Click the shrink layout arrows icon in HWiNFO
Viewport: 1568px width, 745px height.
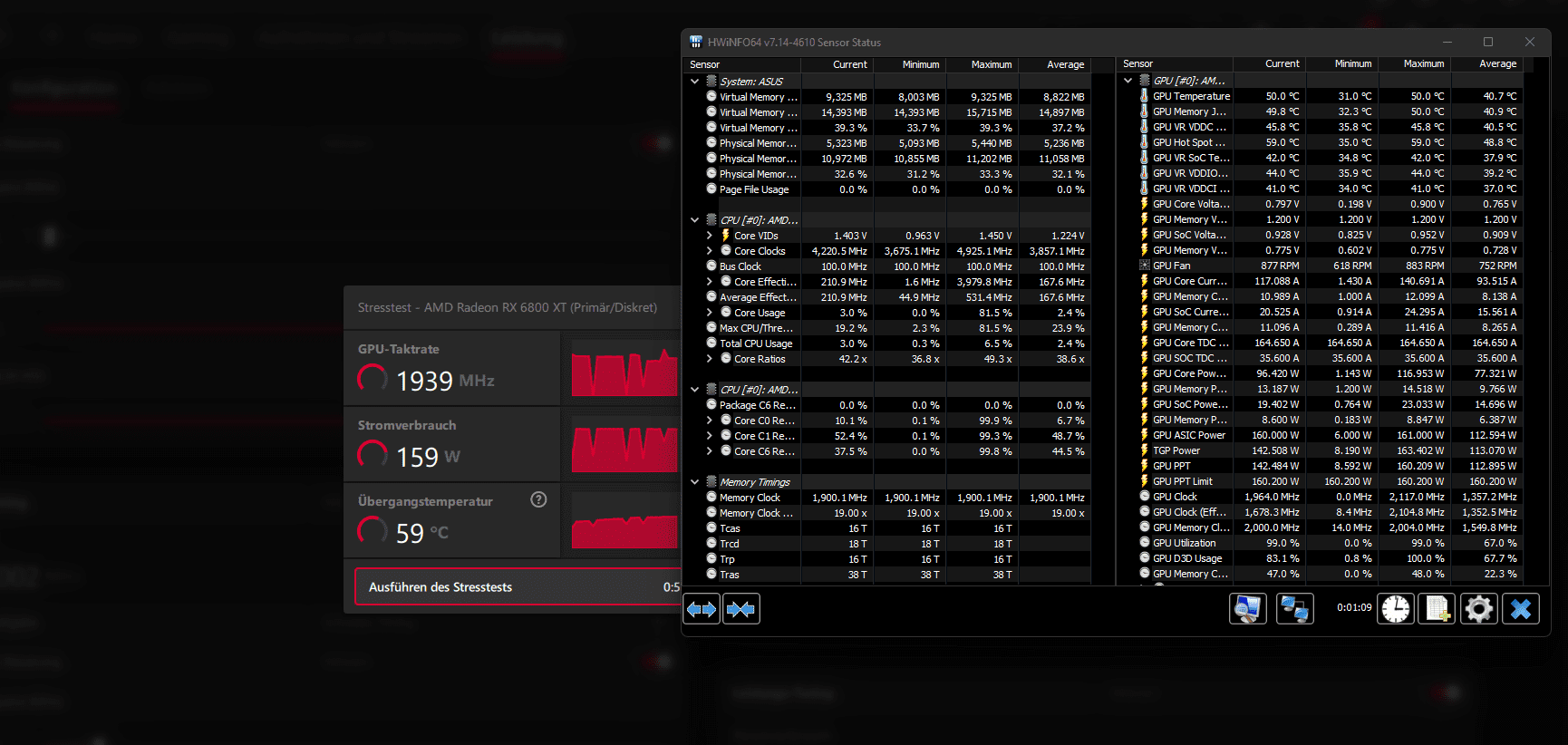[x=740, y=609]
